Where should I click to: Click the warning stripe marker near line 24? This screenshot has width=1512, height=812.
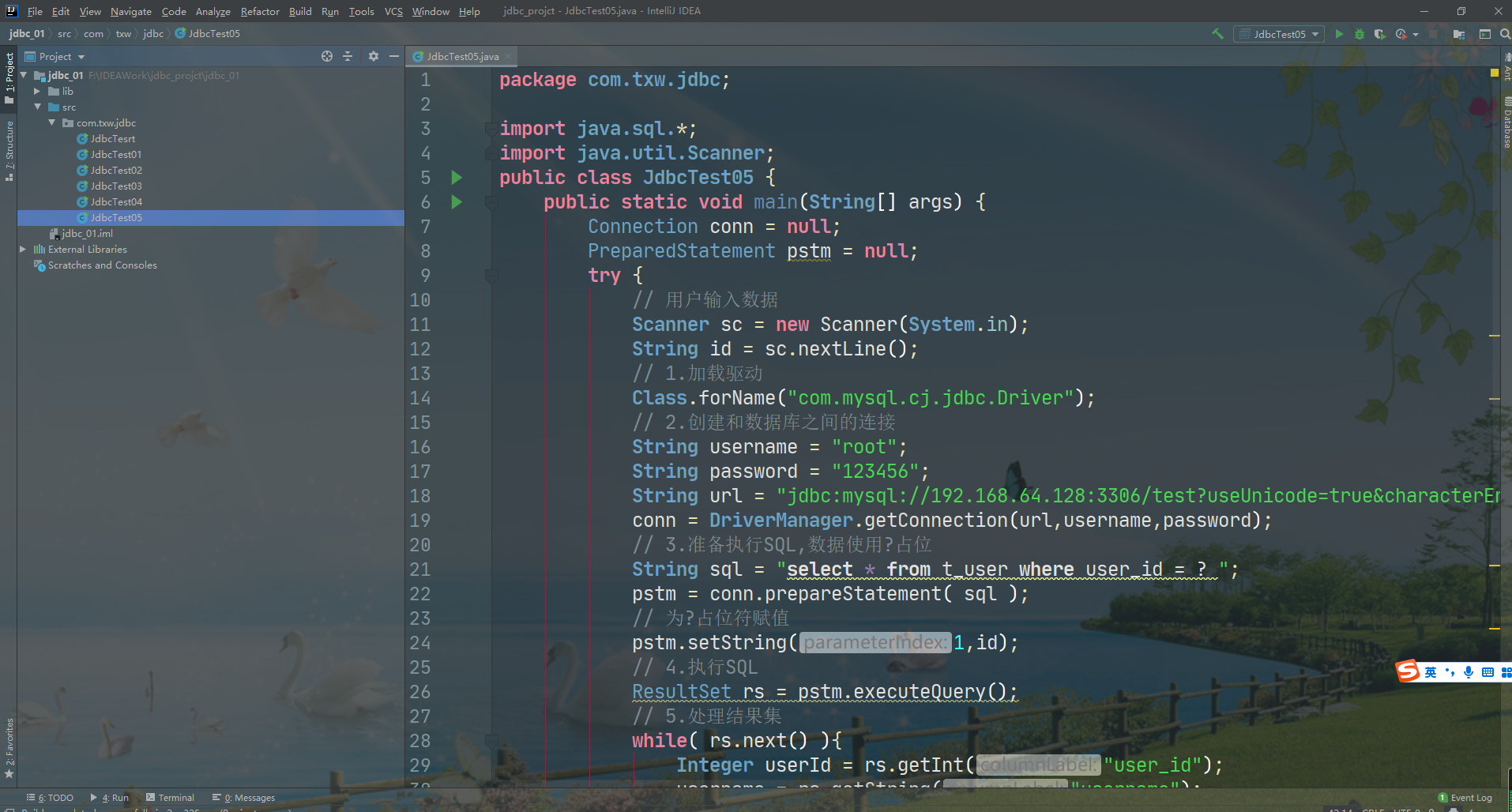tap(1495, 629)
